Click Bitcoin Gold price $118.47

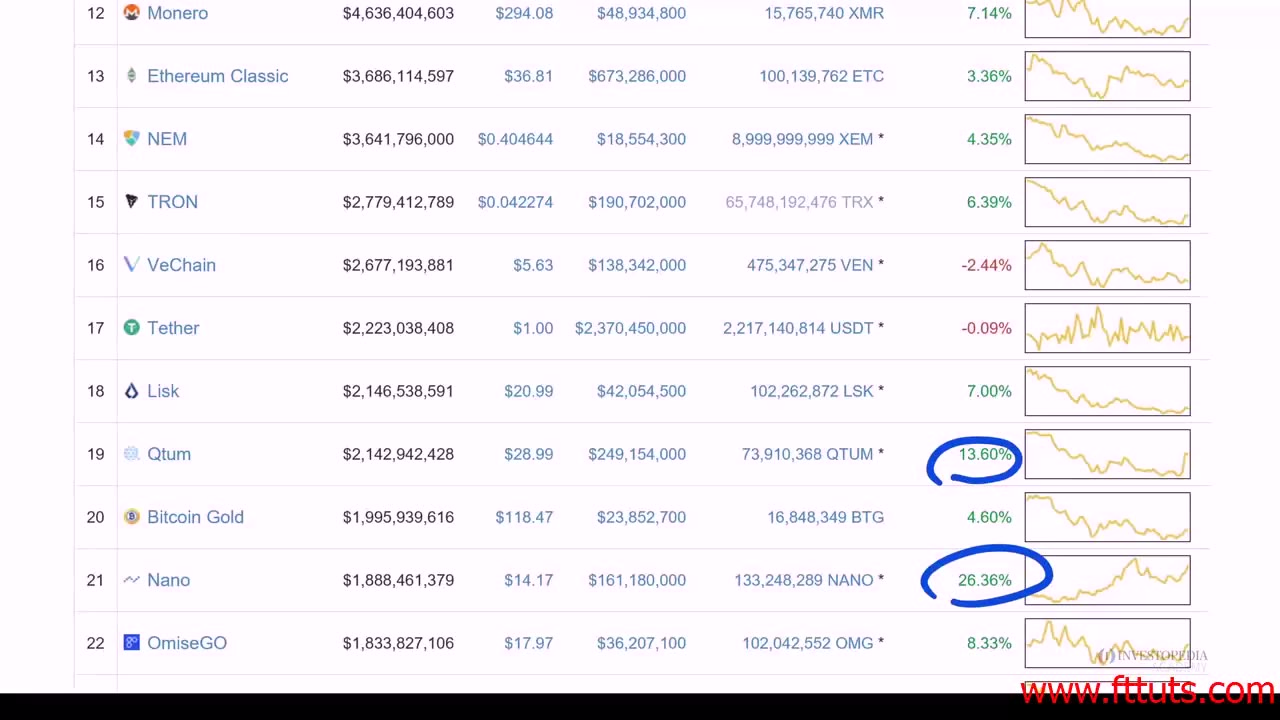524,517
